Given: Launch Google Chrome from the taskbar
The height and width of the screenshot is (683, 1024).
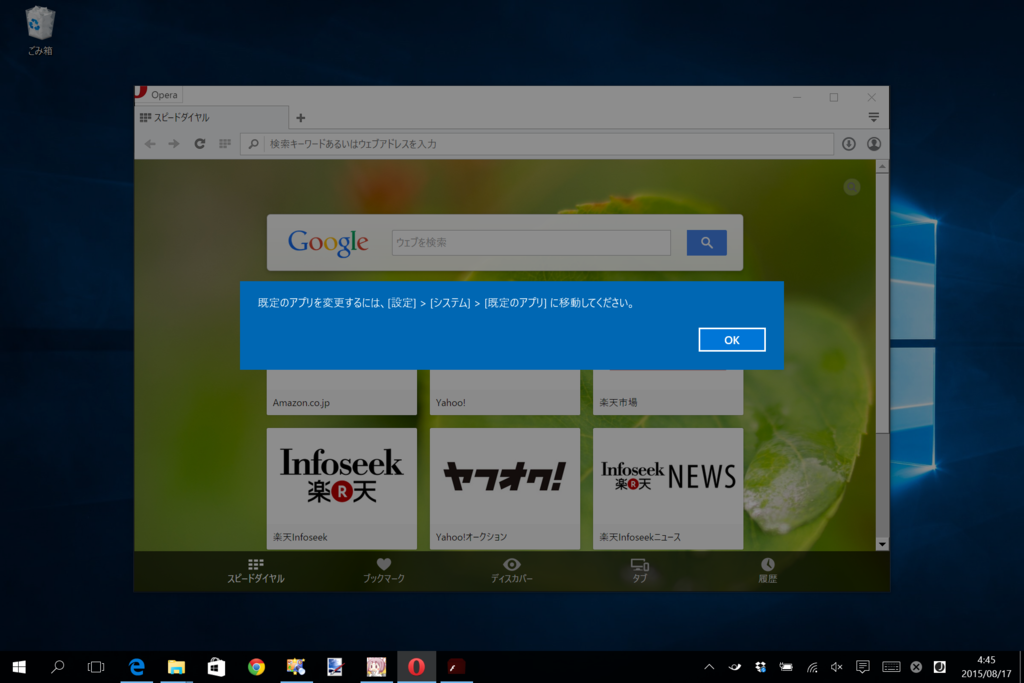Looking at the screenshot, I should pos(256,667).
